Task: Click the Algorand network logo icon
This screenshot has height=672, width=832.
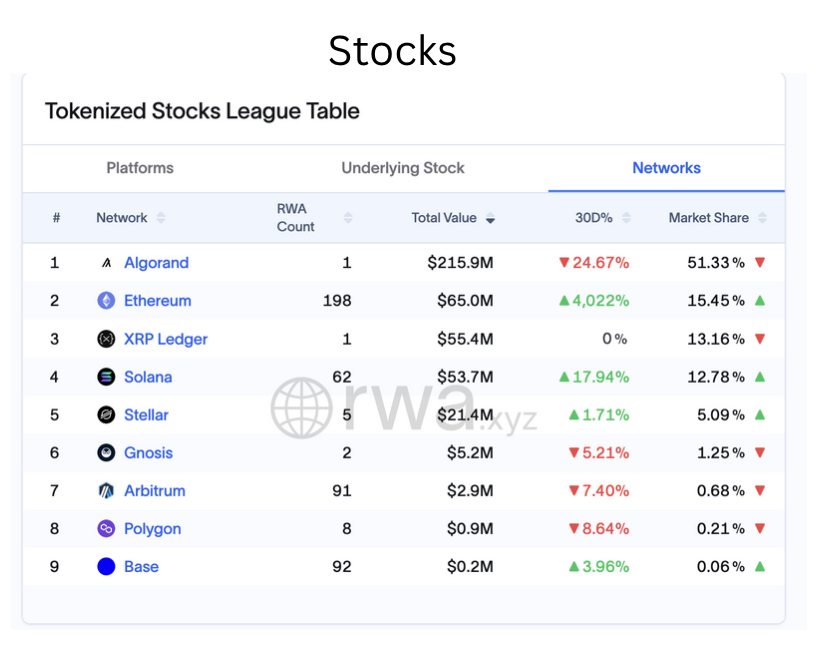Action: (106, 263)
